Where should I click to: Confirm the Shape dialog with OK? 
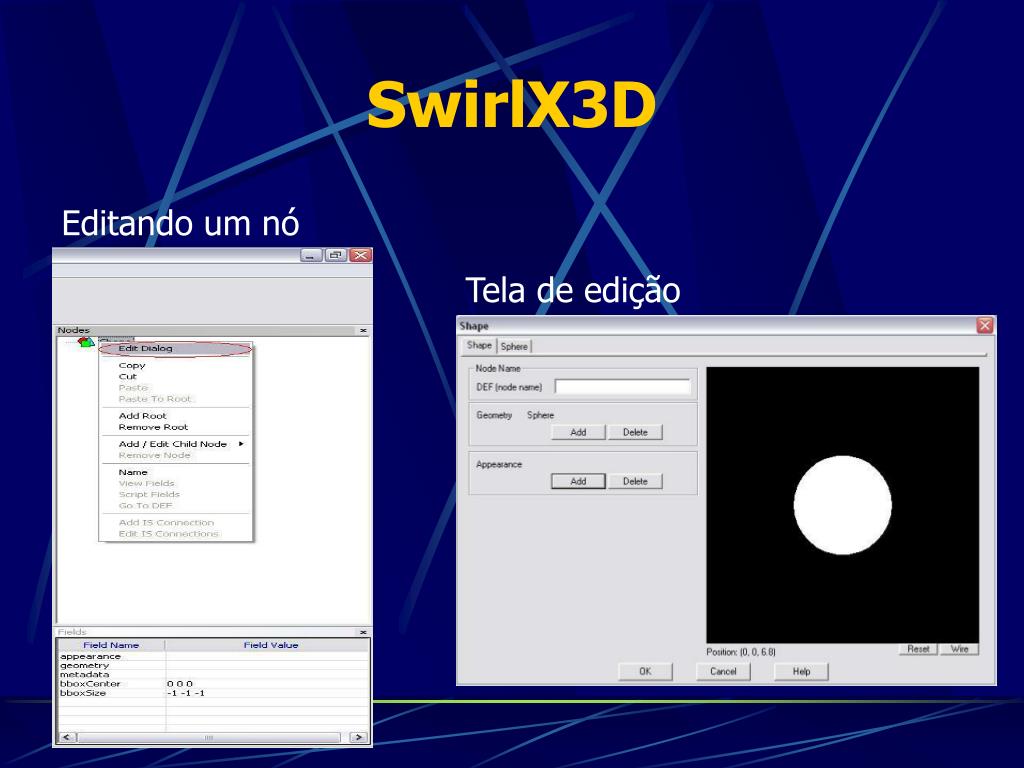[x=645, y=671]
